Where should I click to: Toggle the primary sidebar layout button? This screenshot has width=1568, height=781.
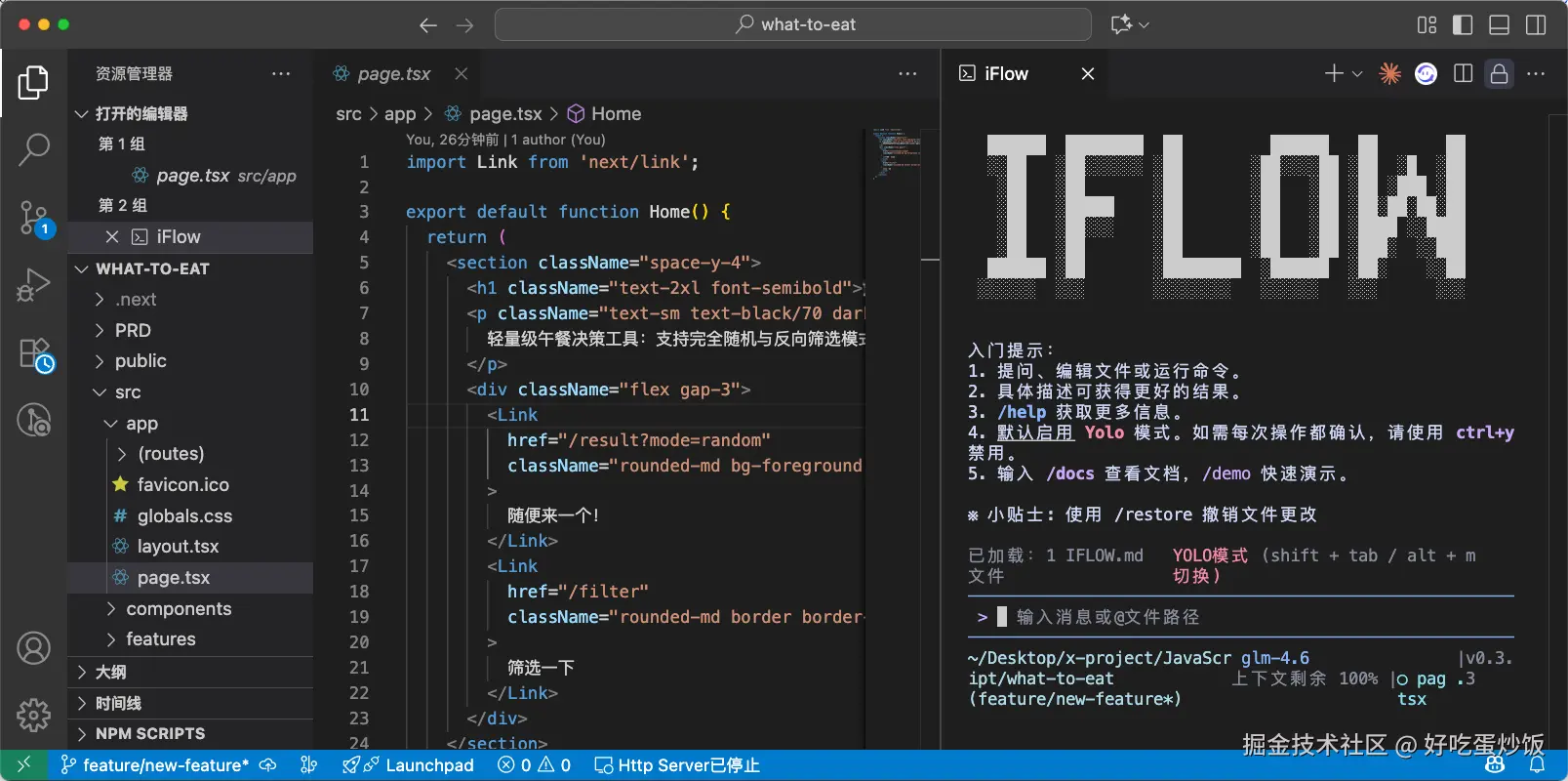pyautogui.click(x=1463, y=24)
